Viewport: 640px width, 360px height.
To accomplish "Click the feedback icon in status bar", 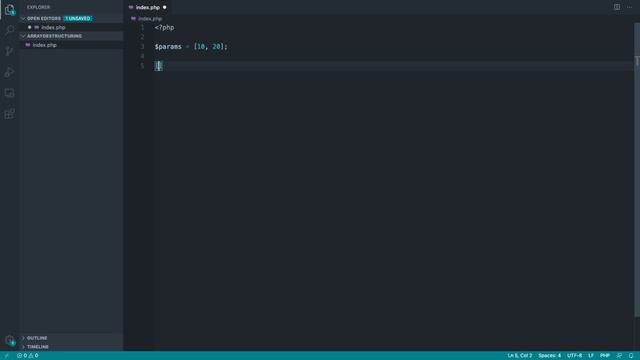I will coord(619,356).
